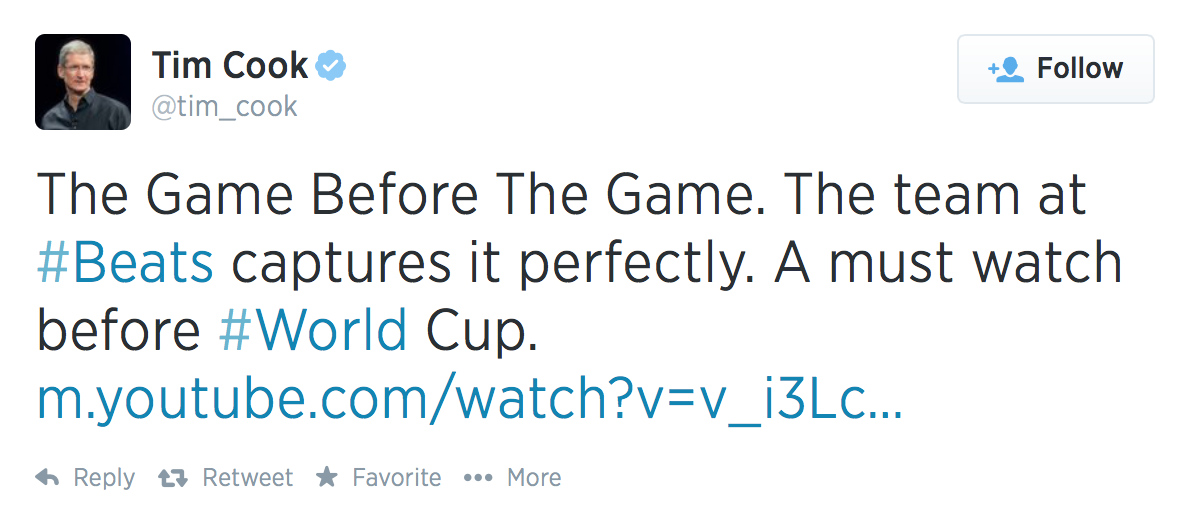The image size is (1196, 518).
Task: Open the #World hashtag
Action: (312, 331)
